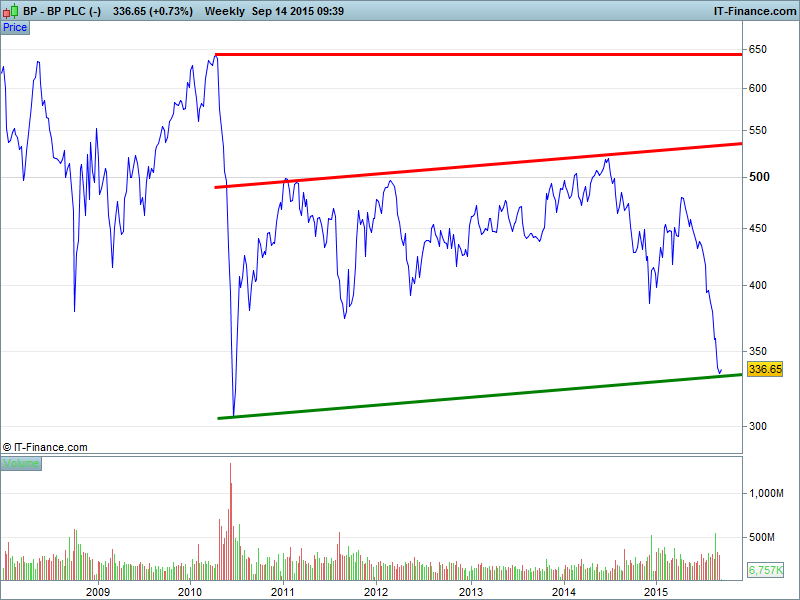
Task: Click the 2009 time axis label
Action: point(97,592)
